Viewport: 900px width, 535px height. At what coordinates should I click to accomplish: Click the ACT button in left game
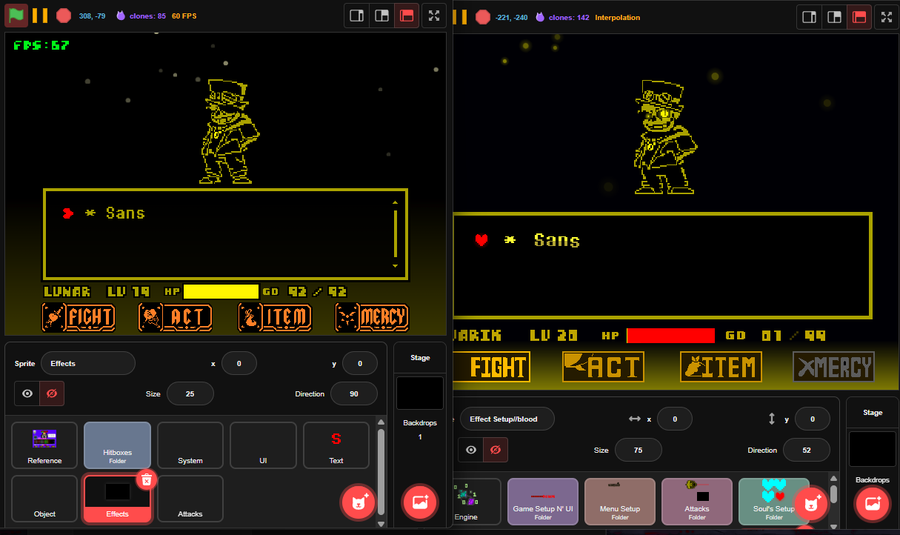pos(175,317)
